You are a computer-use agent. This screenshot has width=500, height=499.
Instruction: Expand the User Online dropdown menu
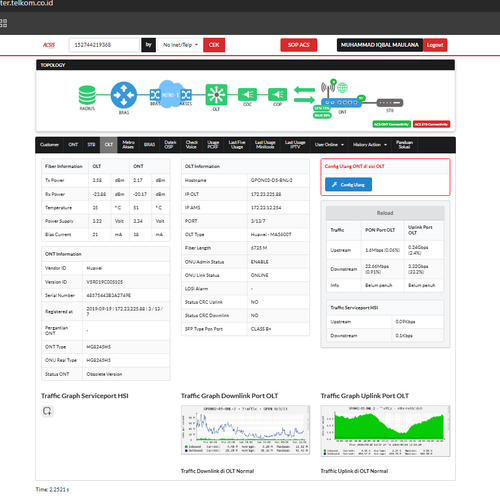pos(329,145)
